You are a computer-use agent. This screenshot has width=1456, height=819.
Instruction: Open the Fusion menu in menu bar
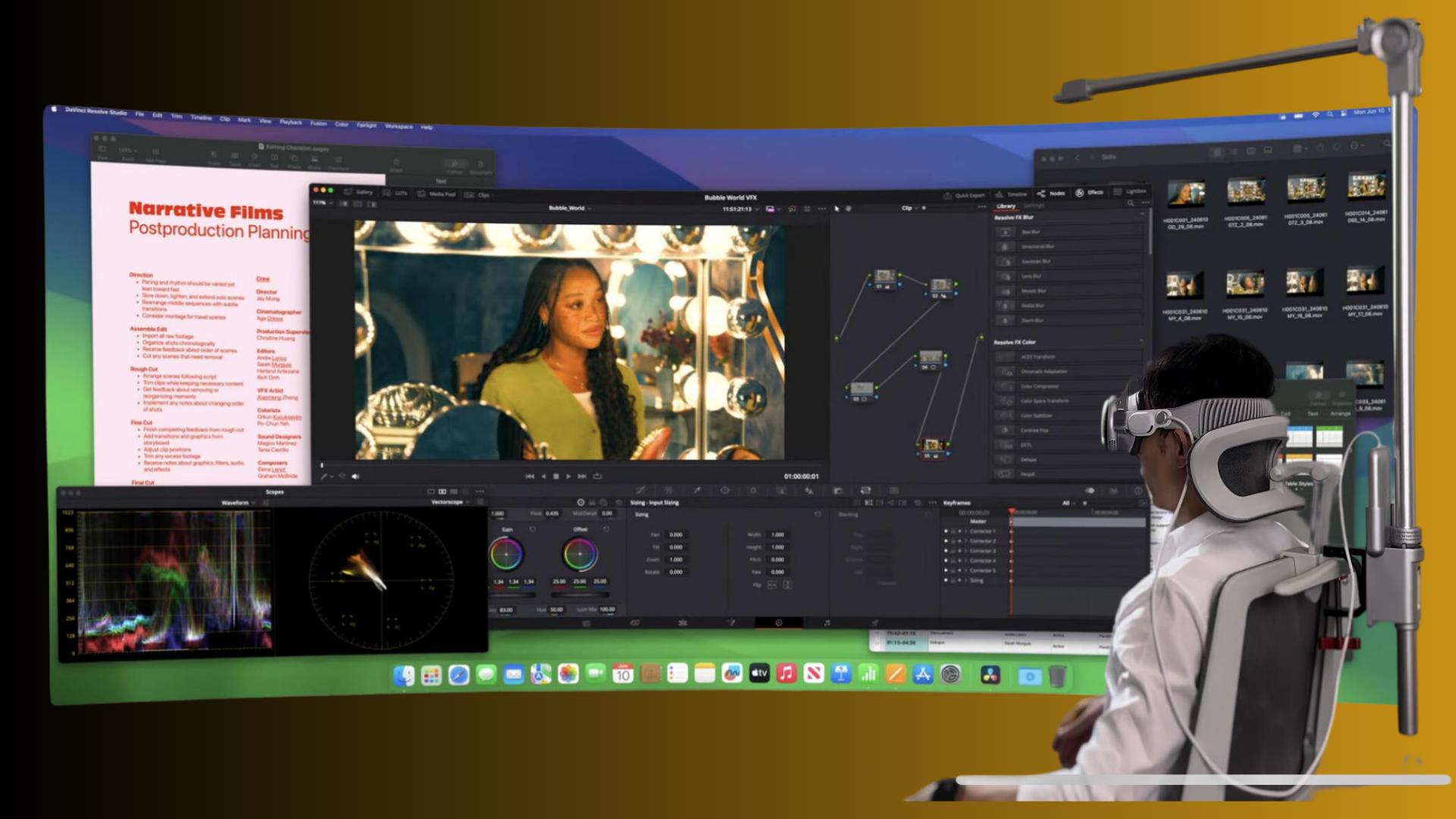318,123
